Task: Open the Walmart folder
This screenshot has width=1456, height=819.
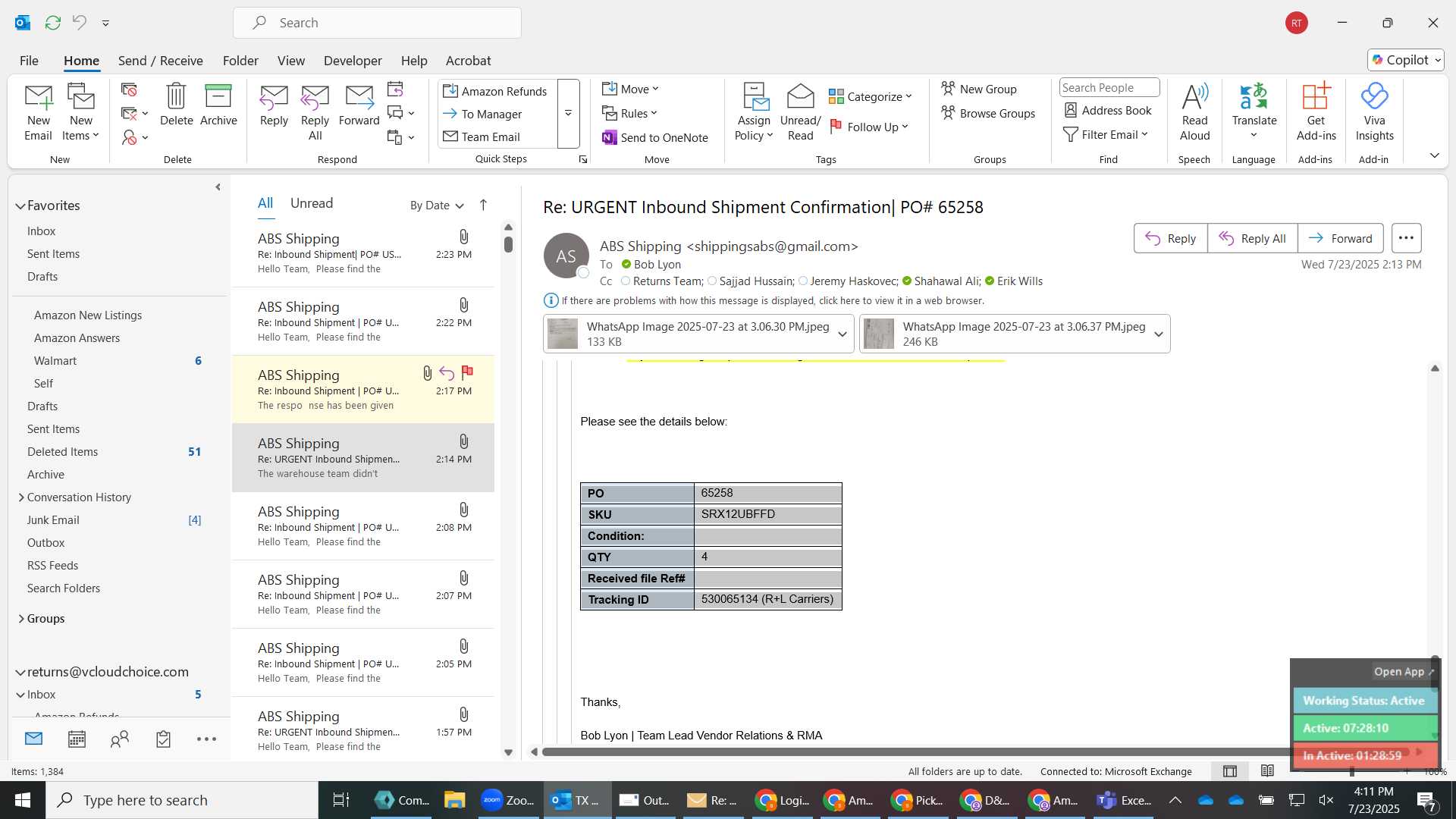Action: pos(55,361)
